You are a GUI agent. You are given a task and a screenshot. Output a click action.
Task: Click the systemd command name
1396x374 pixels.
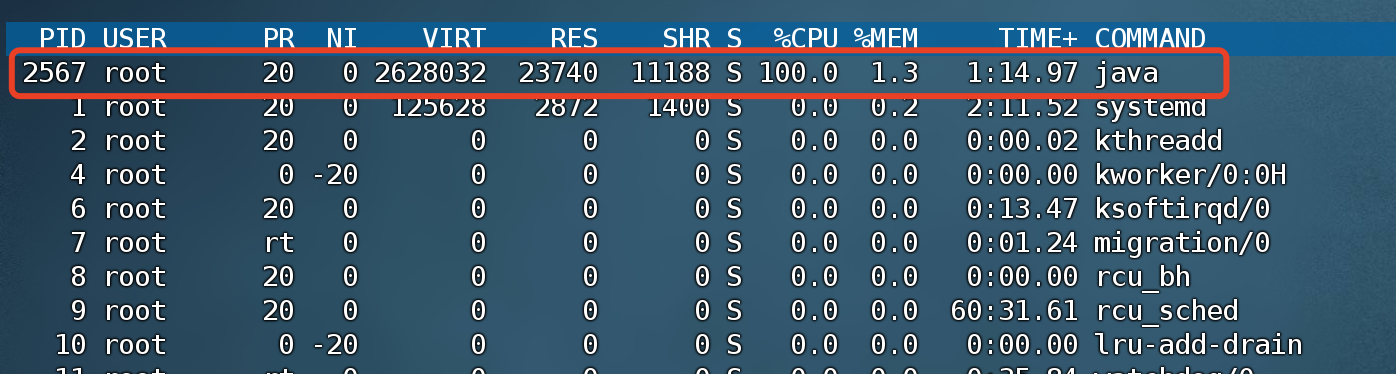pos(1150,107)
